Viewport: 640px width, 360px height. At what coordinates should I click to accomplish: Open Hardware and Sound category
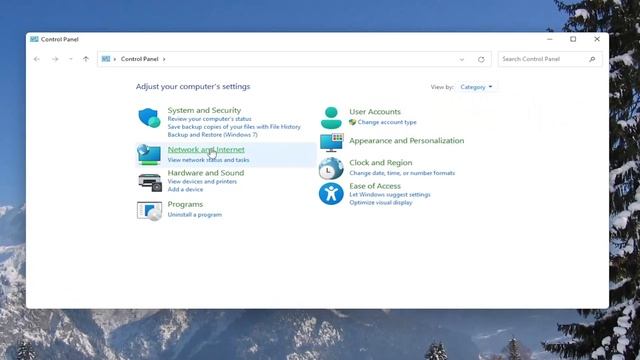206,173
